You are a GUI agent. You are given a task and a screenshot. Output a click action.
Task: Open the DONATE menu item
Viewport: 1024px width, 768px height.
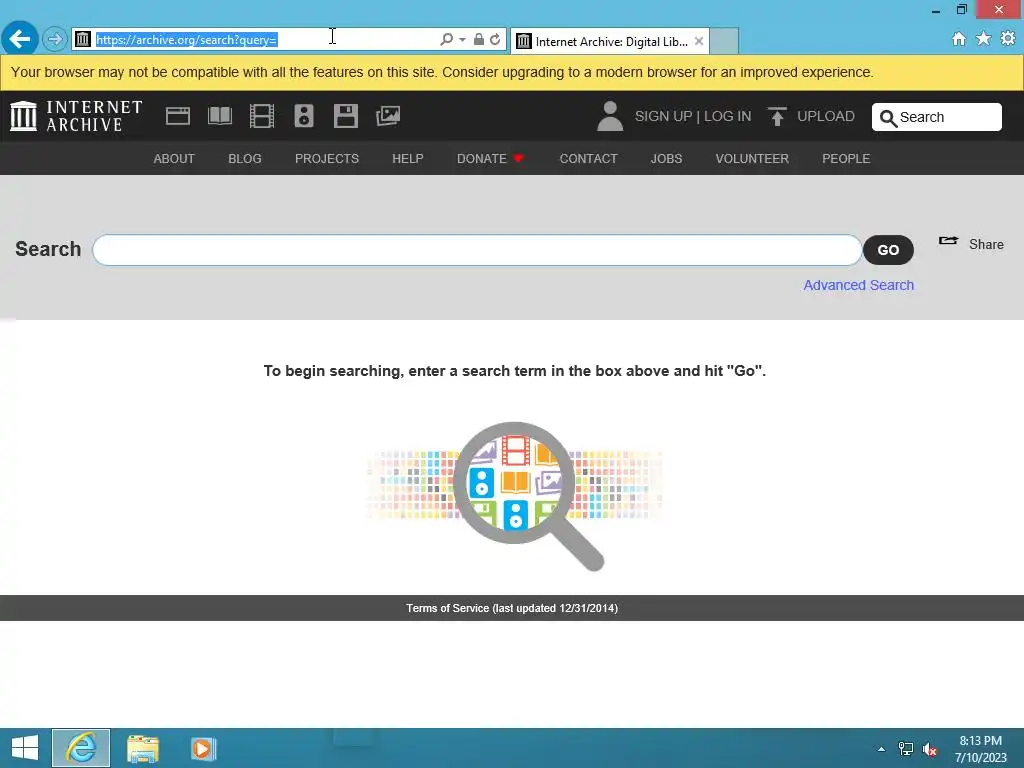(490, 159)
